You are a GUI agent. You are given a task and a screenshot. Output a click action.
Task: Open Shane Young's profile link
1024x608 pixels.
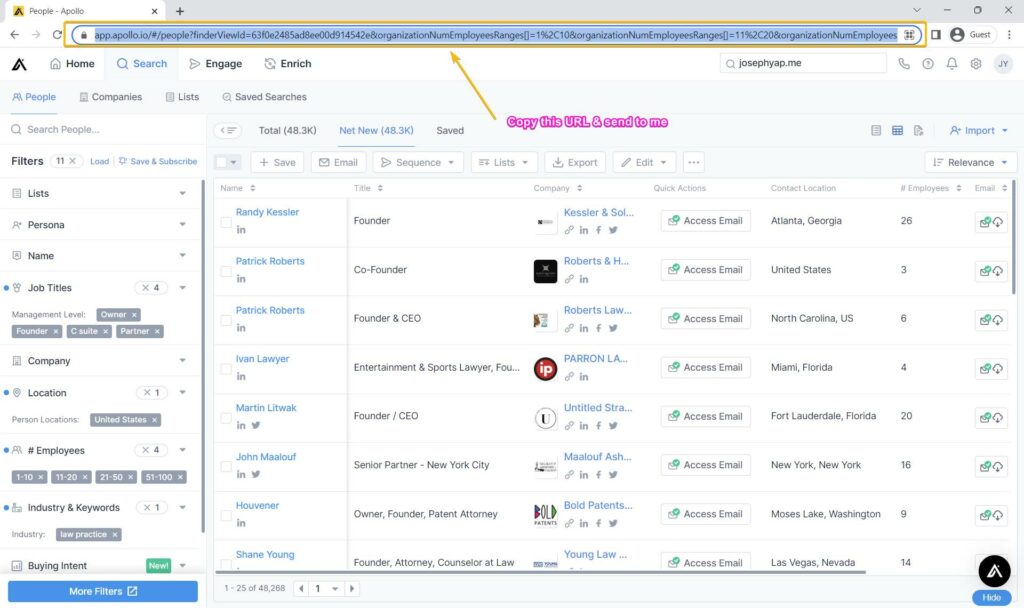(265, 554)
